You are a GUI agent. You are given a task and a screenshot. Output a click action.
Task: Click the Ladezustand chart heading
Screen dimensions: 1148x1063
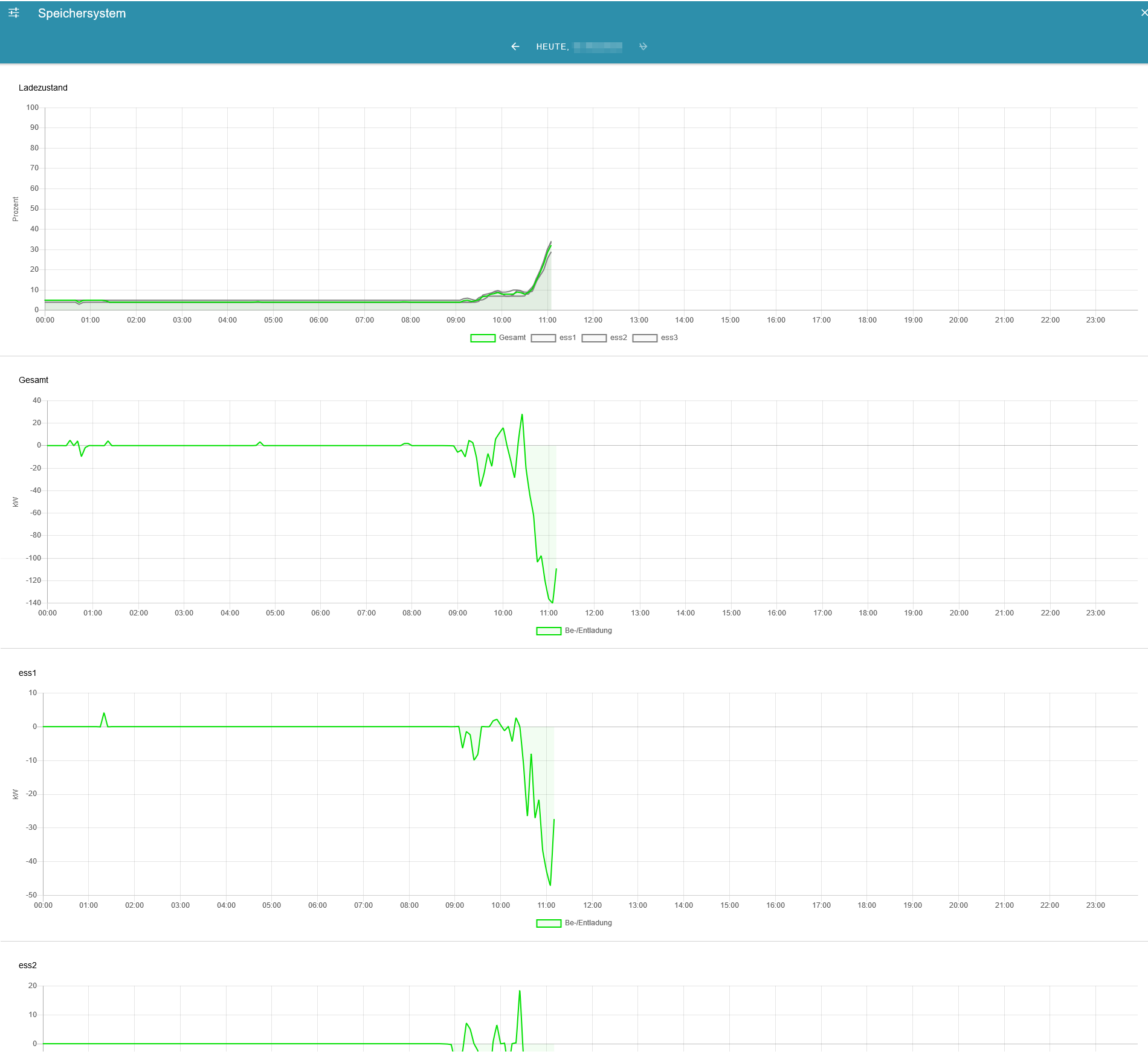pyautogui.click(x=43, y=88)
